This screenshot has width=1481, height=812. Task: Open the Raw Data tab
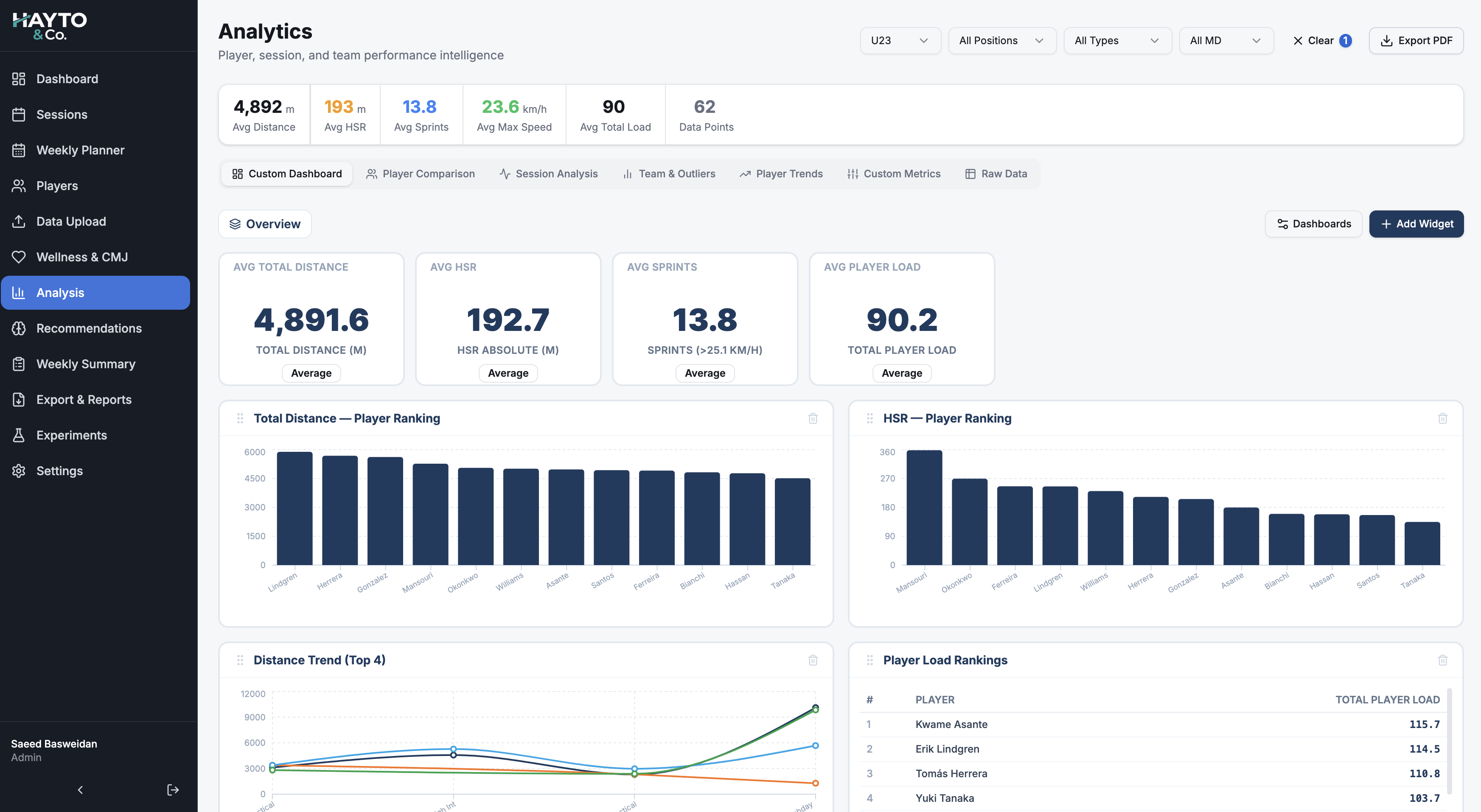pos(996,174)
